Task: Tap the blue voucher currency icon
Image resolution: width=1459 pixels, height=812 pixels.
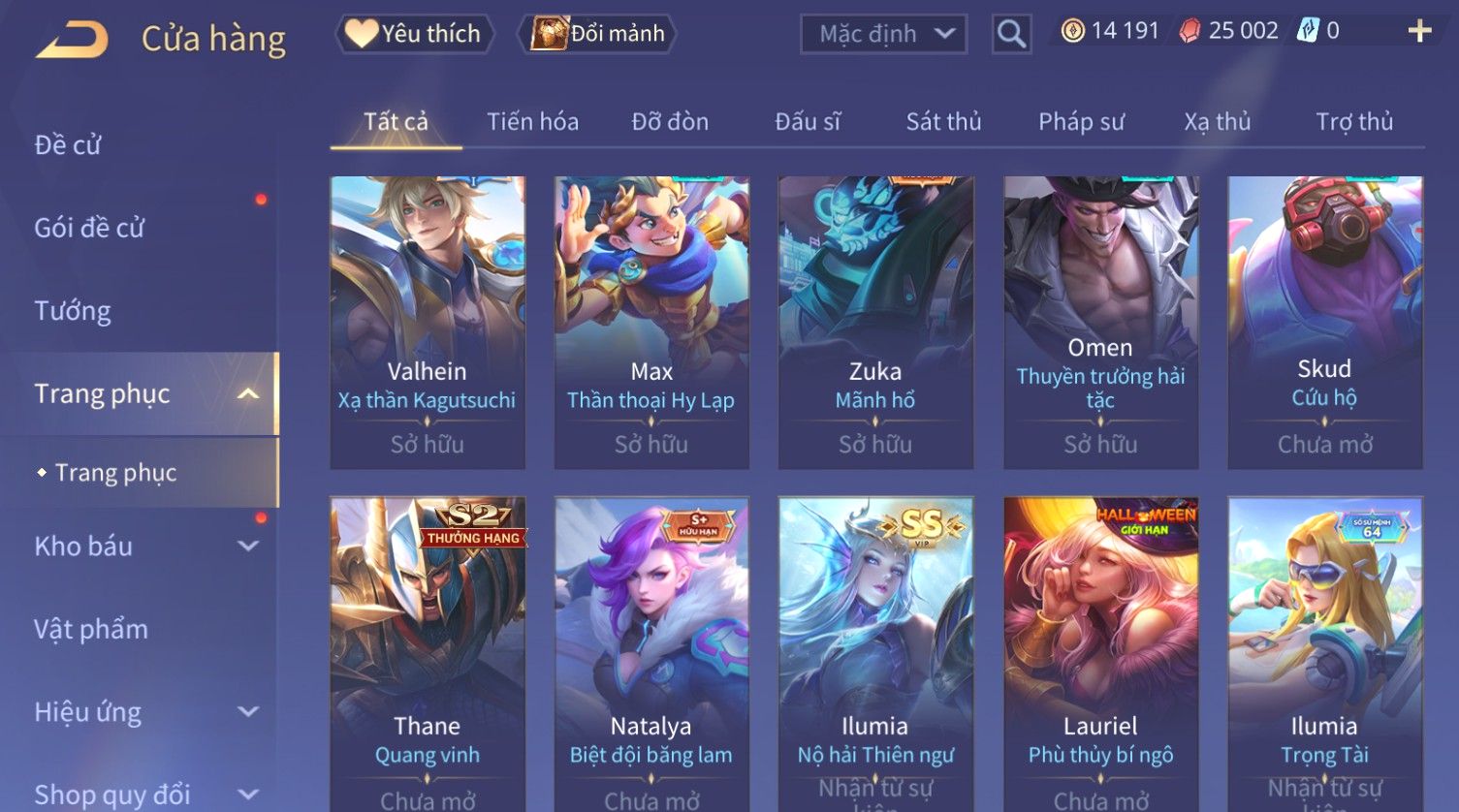Action: 1308,31
